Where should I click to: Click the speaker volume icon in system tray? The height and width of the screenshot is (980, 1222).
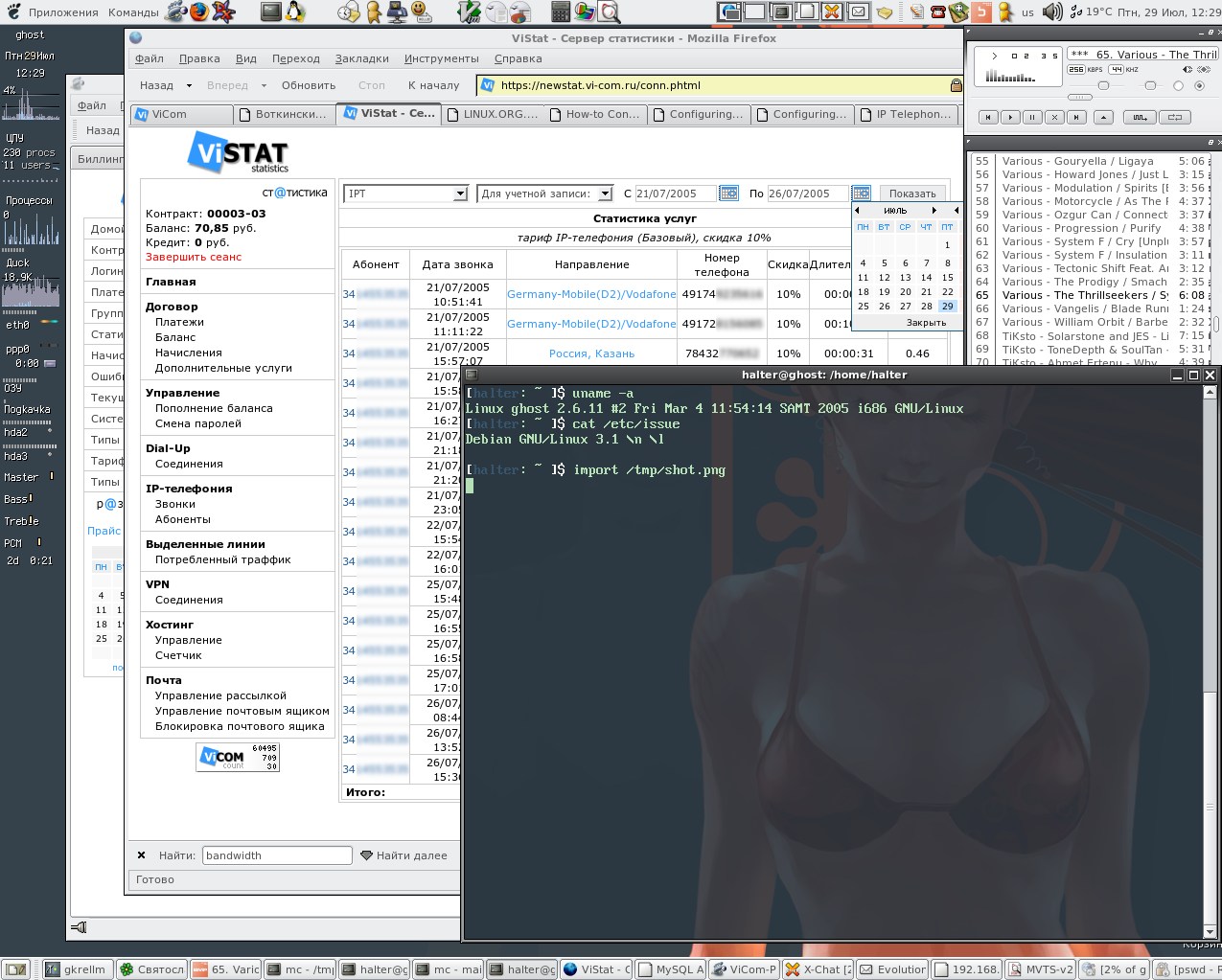pos(1052,12)
